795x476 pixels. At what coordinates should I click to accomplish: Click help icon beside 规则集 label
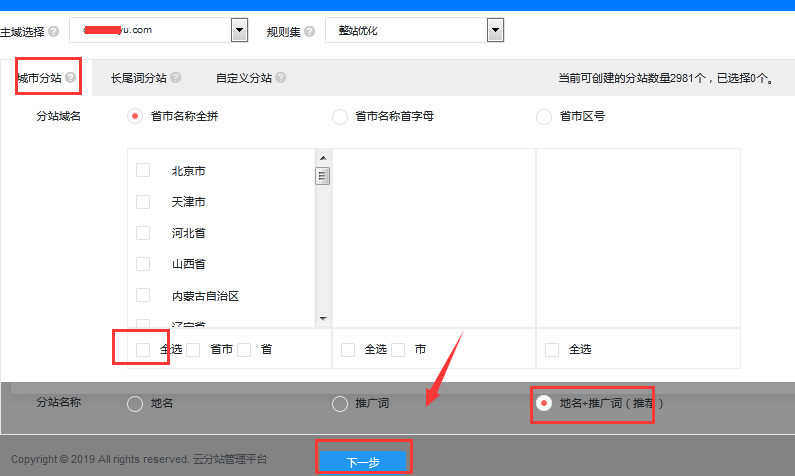308,31
